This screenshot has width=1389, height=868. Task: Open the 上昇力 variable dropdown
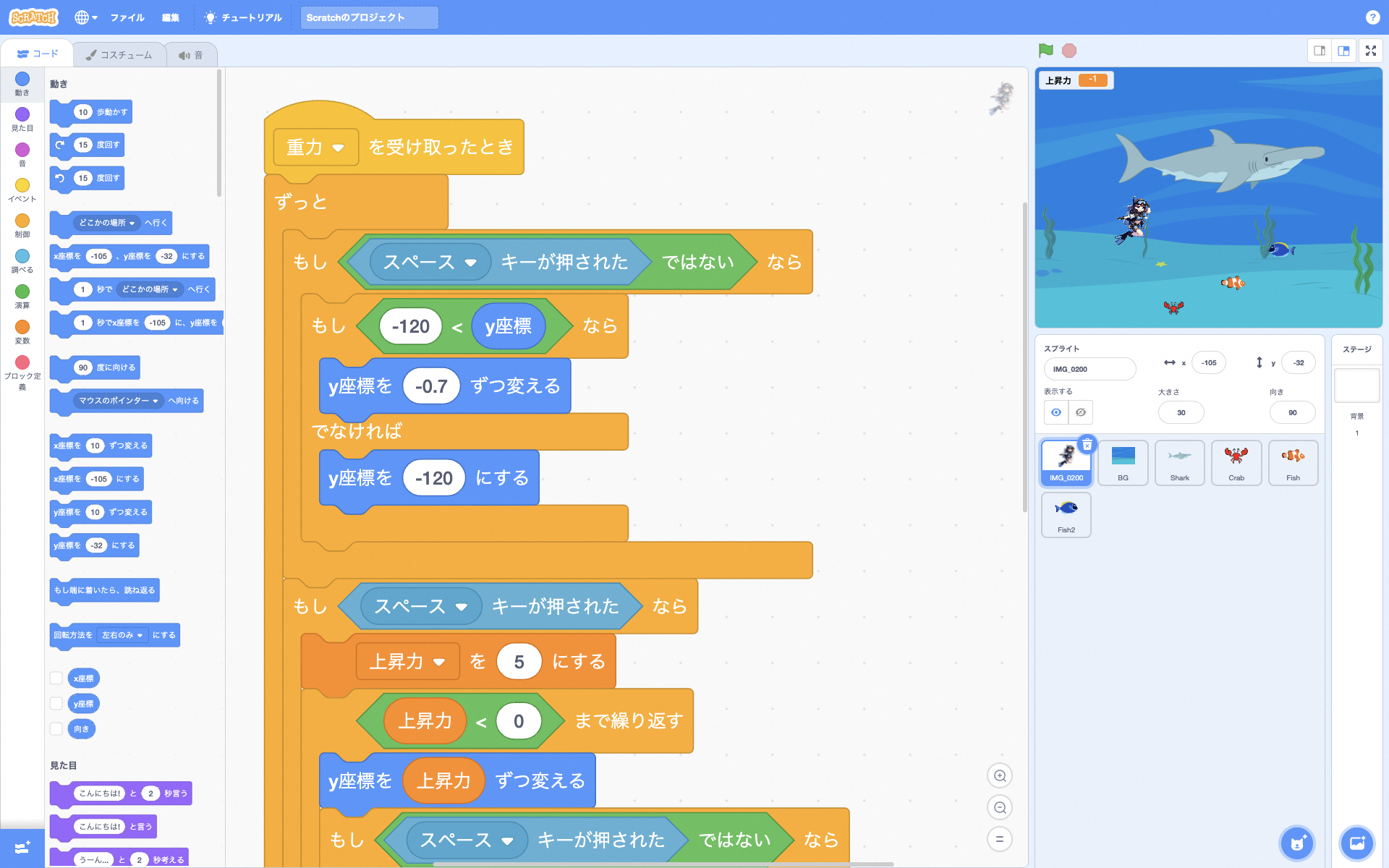tap(407, 661)
